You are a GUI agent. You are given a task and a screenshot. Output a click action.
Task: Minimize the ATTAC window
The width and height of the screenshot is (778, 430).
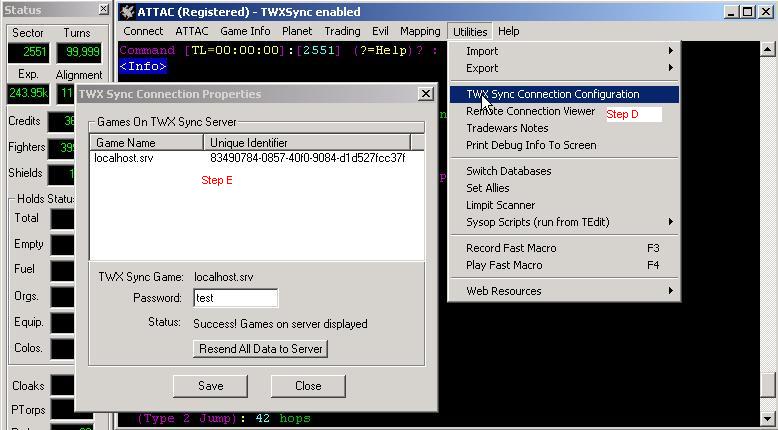pyautogui.click(x=731, y=12)
